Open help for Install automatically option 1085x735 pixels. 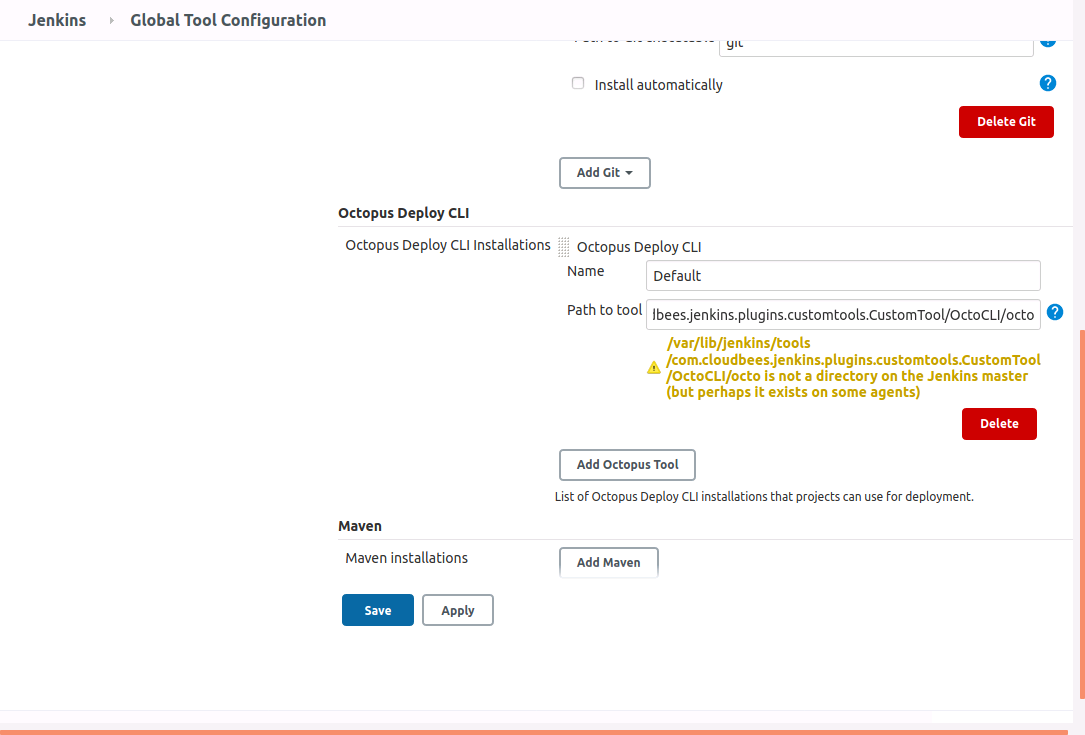[x=1047, y=83]
